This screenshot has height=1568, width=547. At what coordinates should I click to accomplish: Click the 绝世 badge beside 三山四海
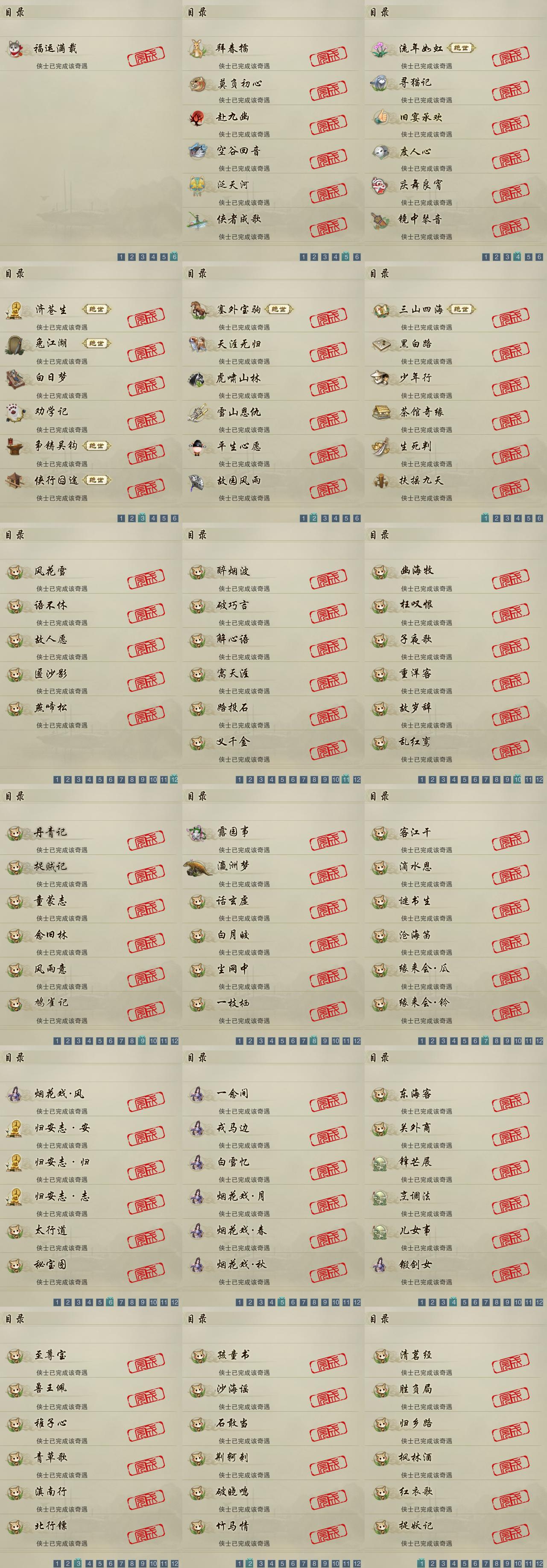[461, 309]
